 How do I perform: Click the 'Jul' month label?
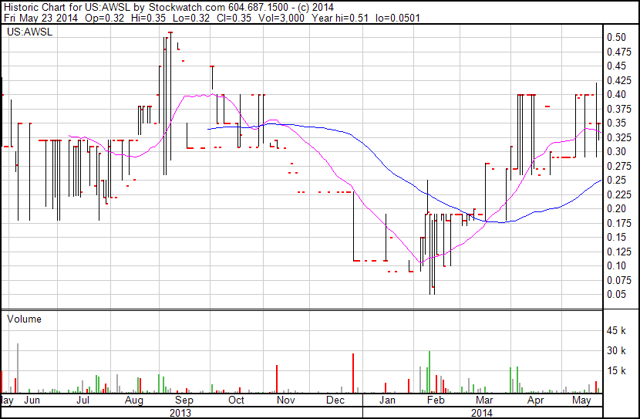(x=83, y=400)
